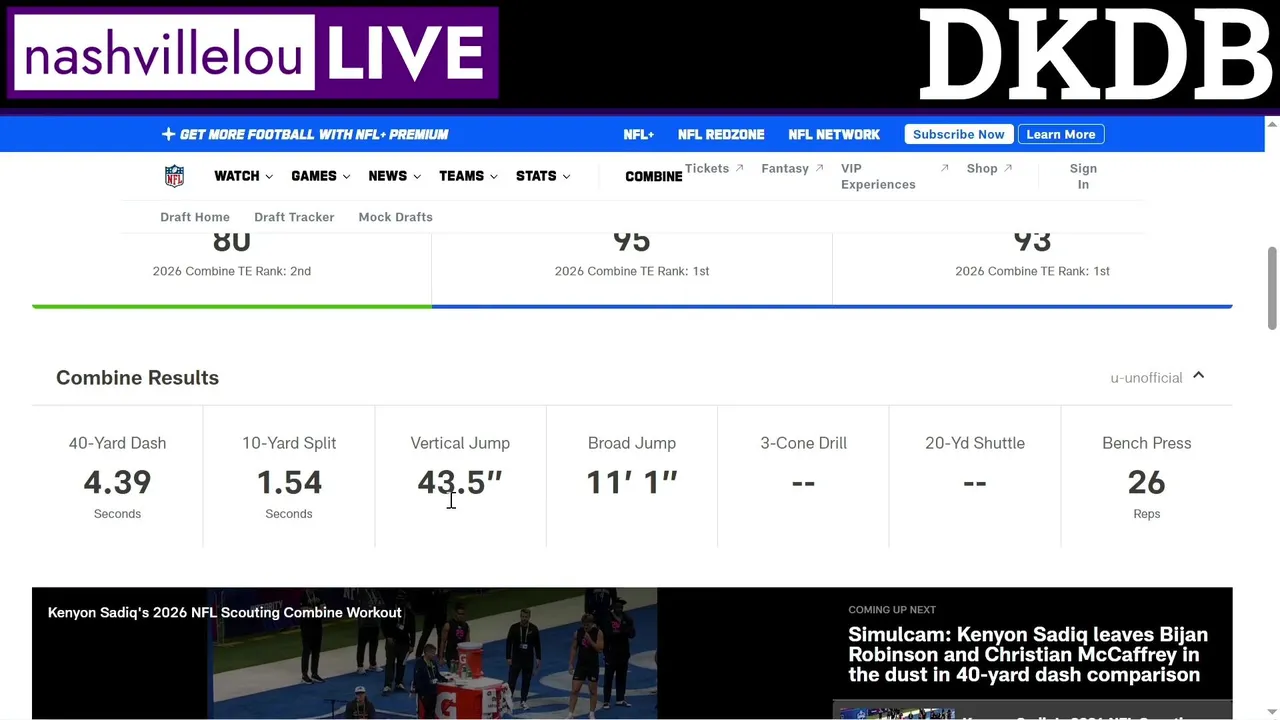Select the card ranked 2026 Combine TE 2nd
The image size is (1280, 720).
(232, 268)
